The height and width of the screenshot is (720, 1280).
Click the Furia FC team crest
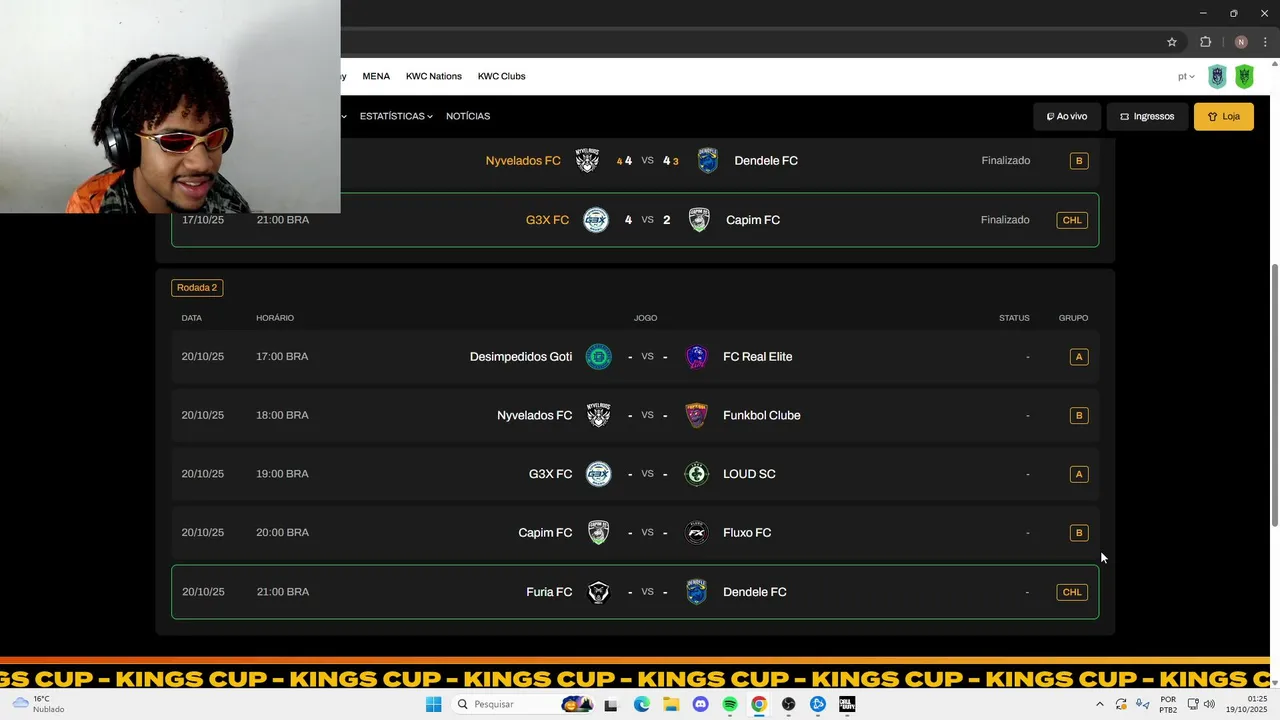[598, 592]
